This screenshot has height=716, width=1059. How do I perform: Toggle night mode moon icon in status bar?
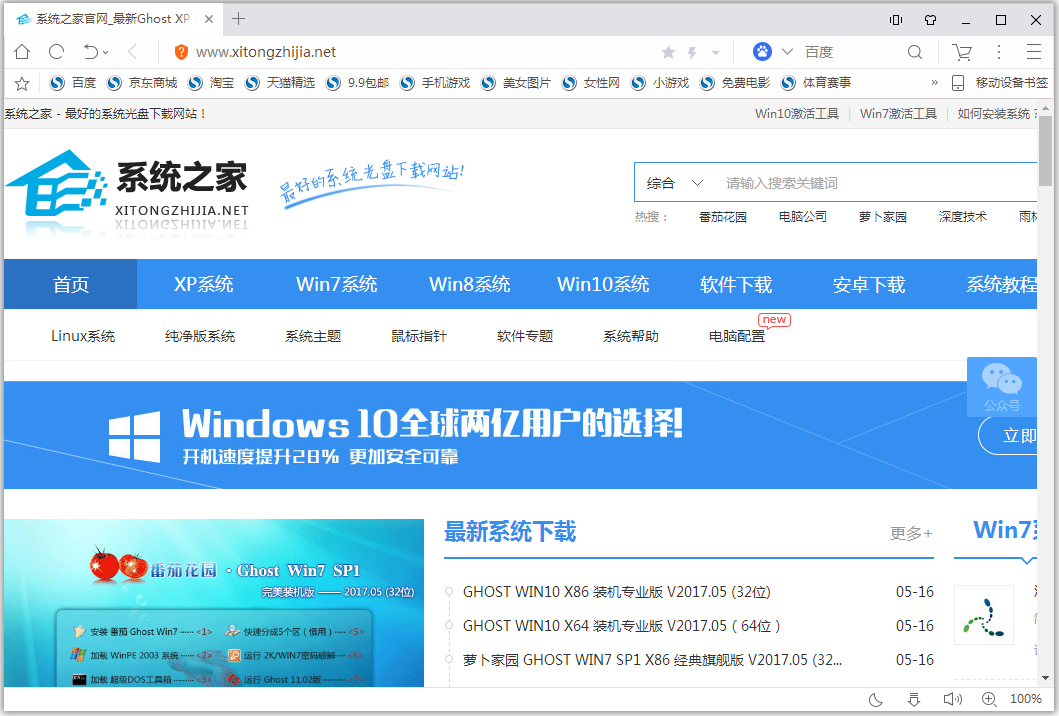coord(875,700)
